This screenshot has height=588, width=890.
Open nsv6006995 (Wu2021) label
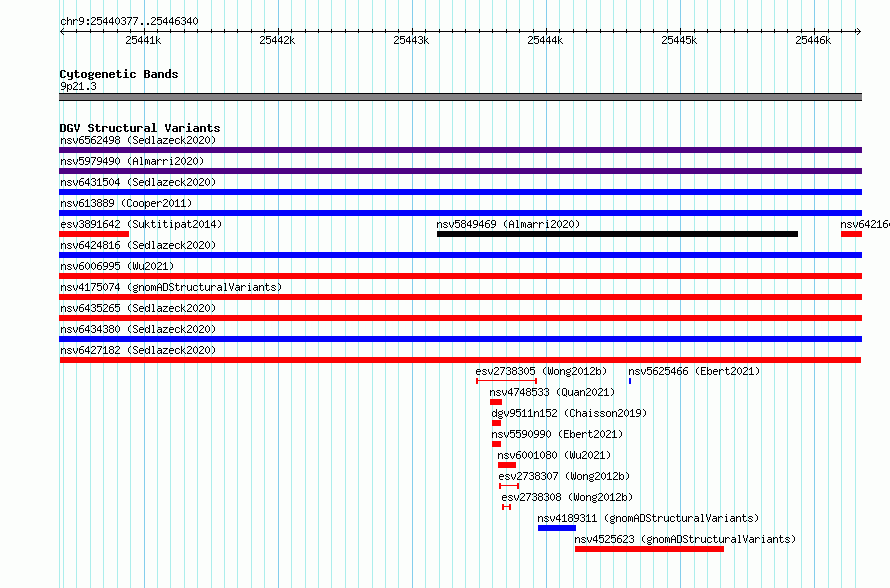coord(117,266)
